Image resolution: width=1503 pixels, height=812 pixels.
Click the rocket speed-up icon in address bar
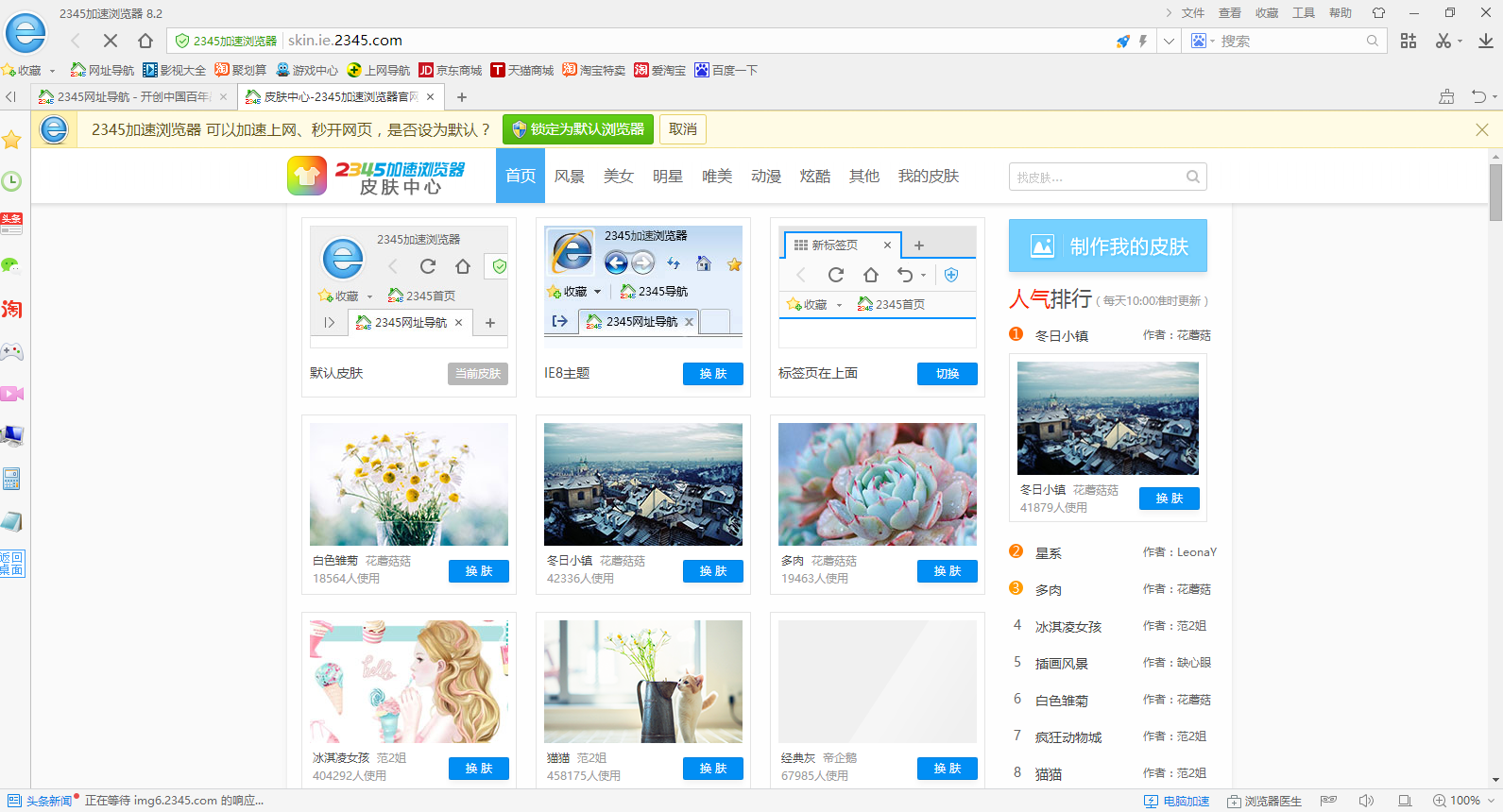(x=1122, y=41)
